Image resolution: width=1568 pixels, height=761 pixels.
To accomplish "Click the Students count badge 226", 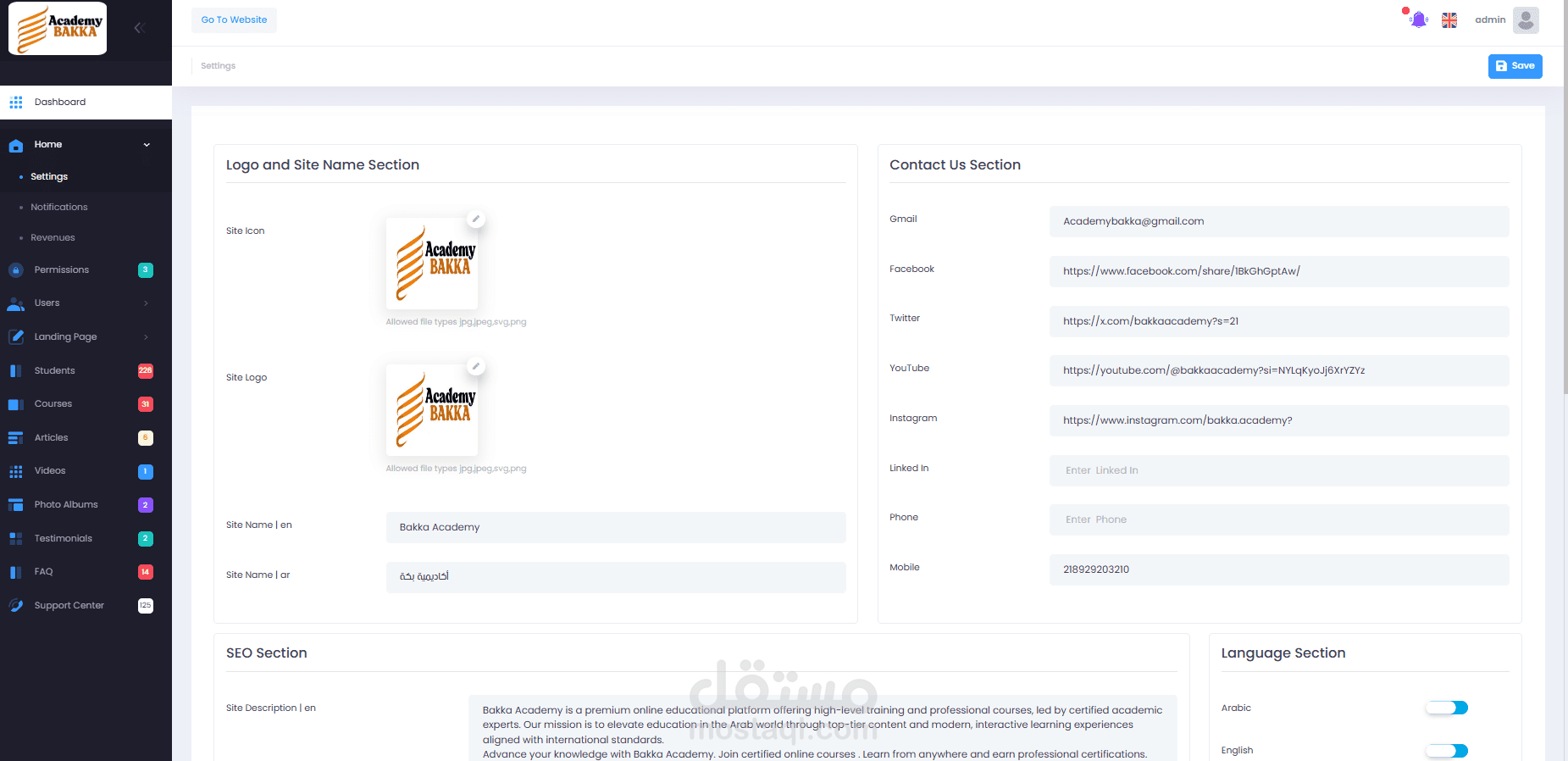I will (x=146, y=371).
